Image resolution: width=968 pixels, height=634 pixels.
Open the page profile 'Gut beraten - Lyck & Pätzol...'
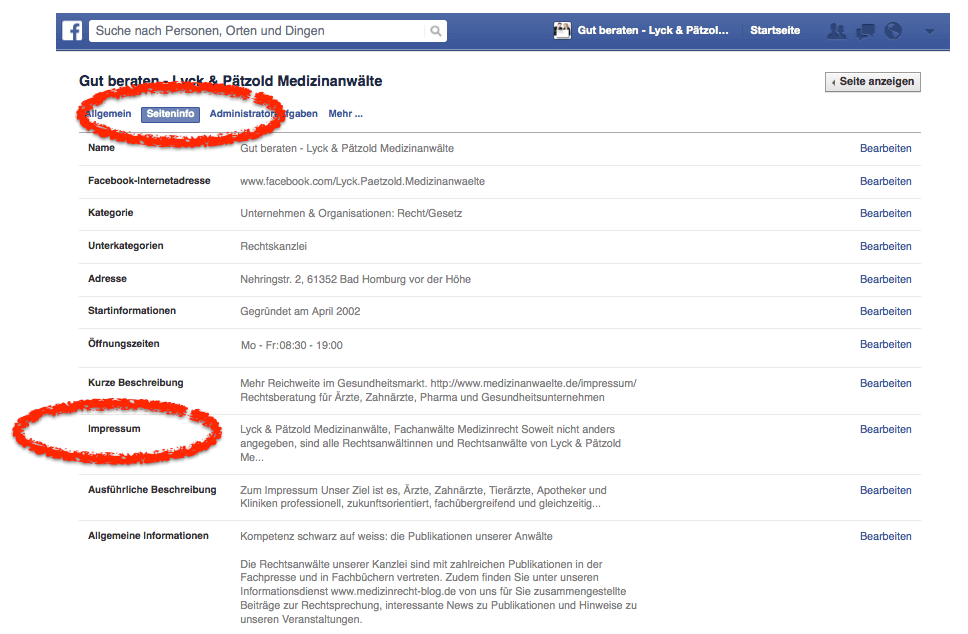653,30
